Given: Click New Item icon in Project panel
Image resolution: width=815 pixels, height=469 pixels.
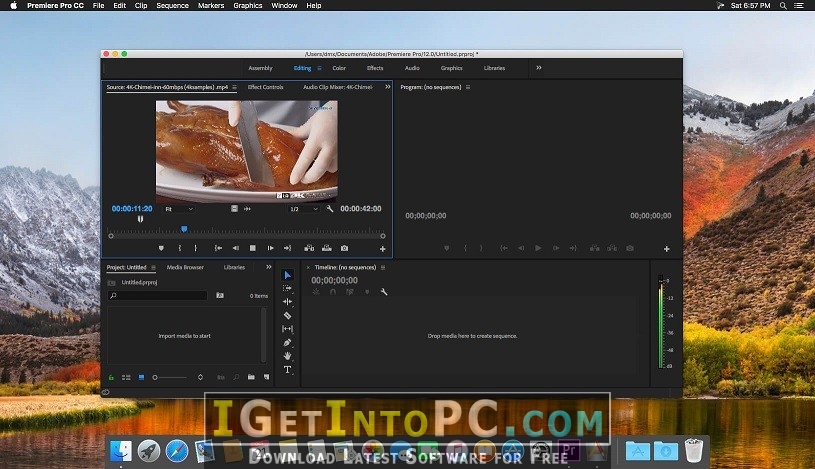Looking at the screenshot, I should pyautogui.click(x=267, y=377).
